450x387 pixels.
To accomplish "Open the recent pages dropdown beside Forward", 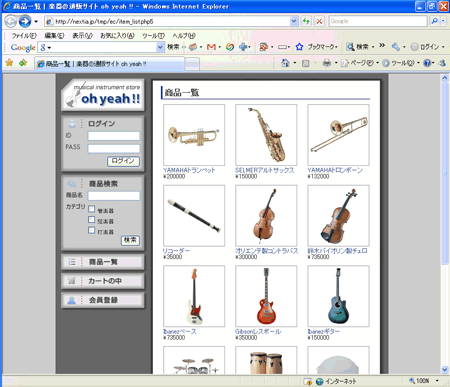I will (36, 22).
